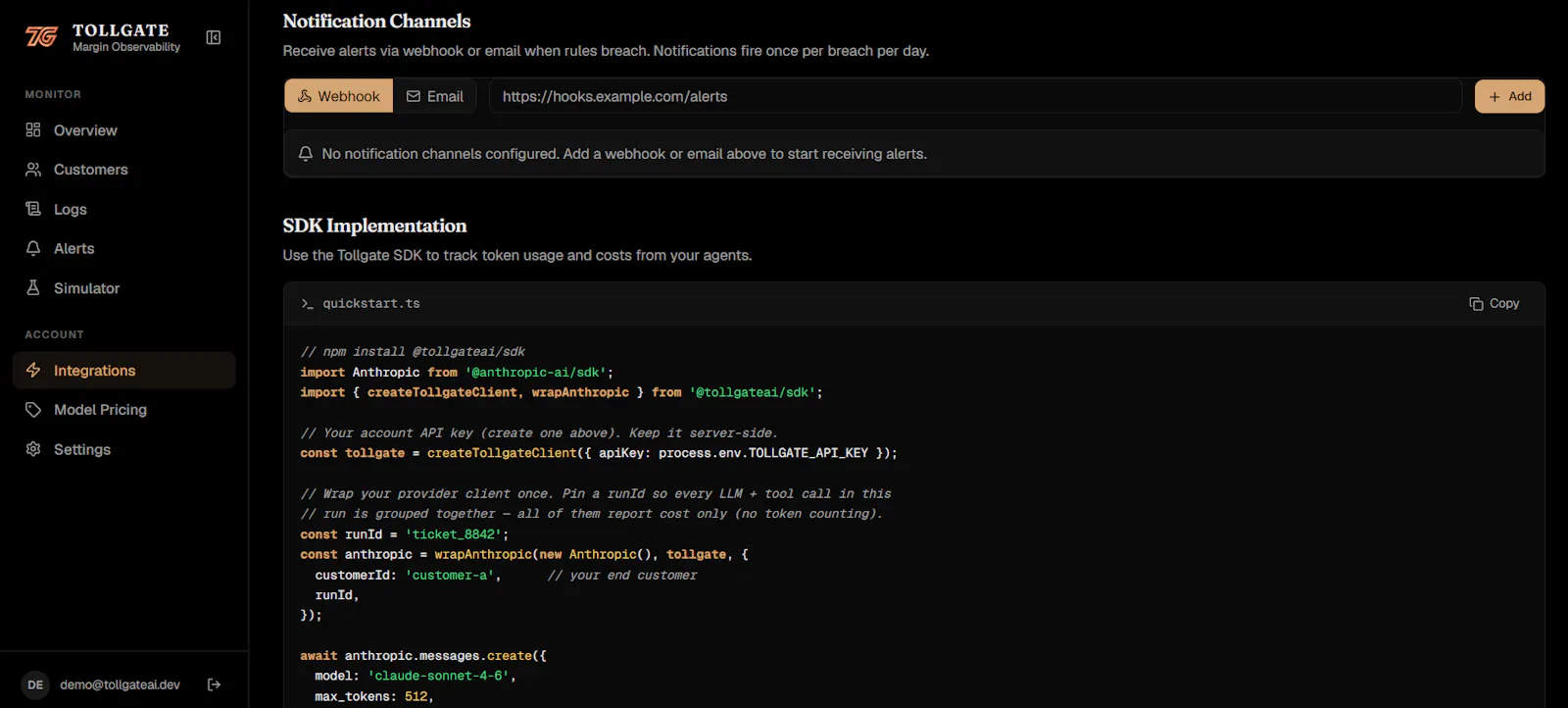Navigate to Alerts

click(x=124, y=248)
